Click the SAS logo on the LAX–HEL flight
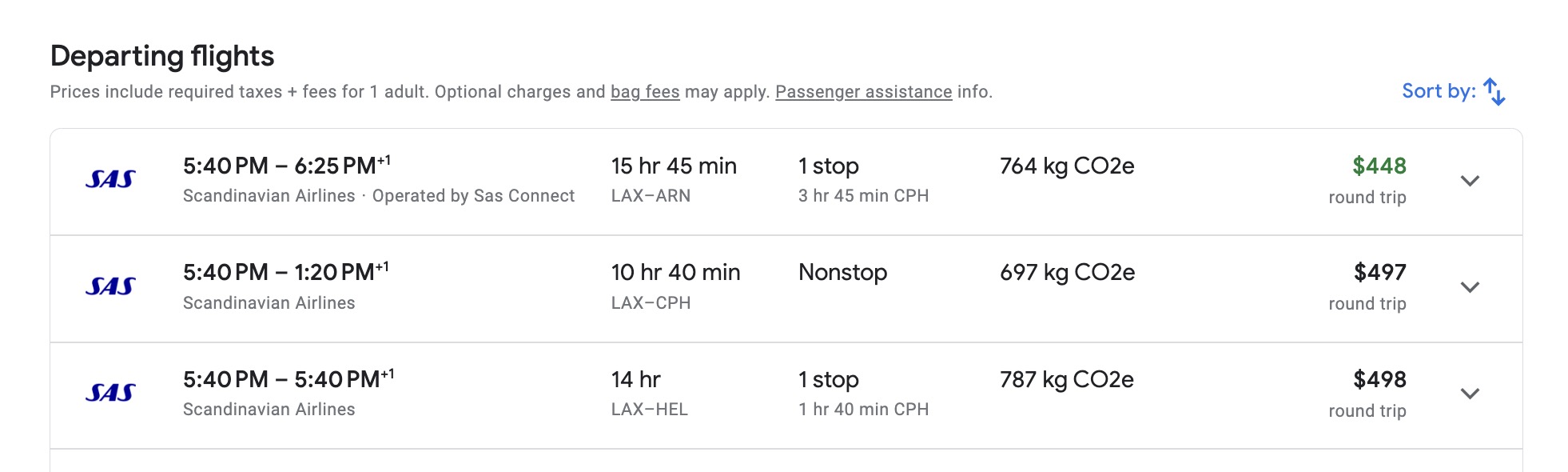This screenshot has width=1568, height=472. click(x=110, y=393)
